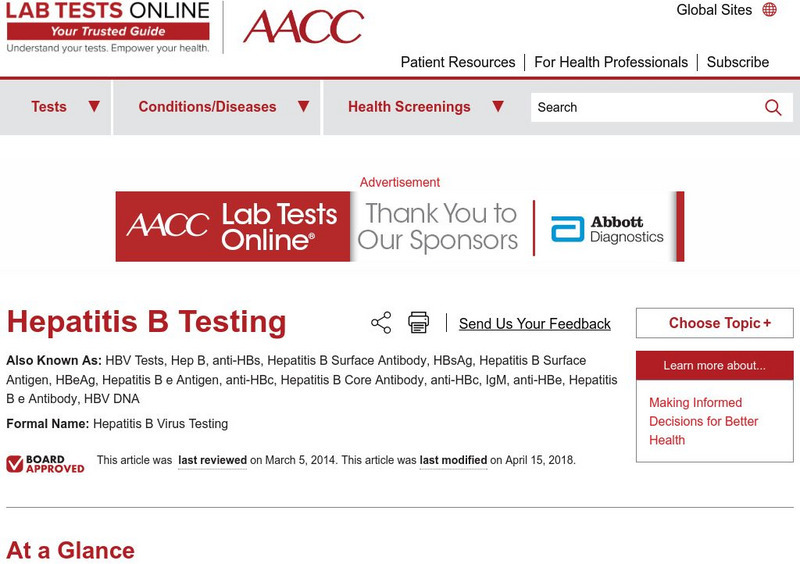Open the Lab Tests Online logo

coord(108,27)
